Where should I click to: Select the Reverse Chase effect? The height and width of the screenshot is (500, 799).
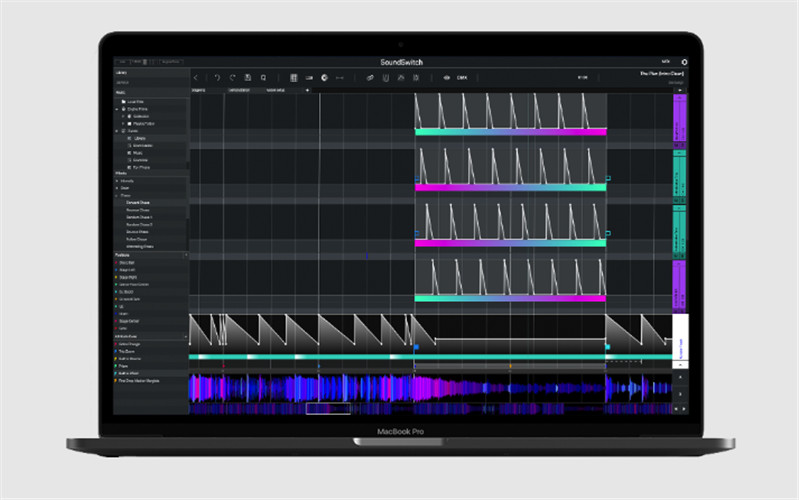(138, 210)
